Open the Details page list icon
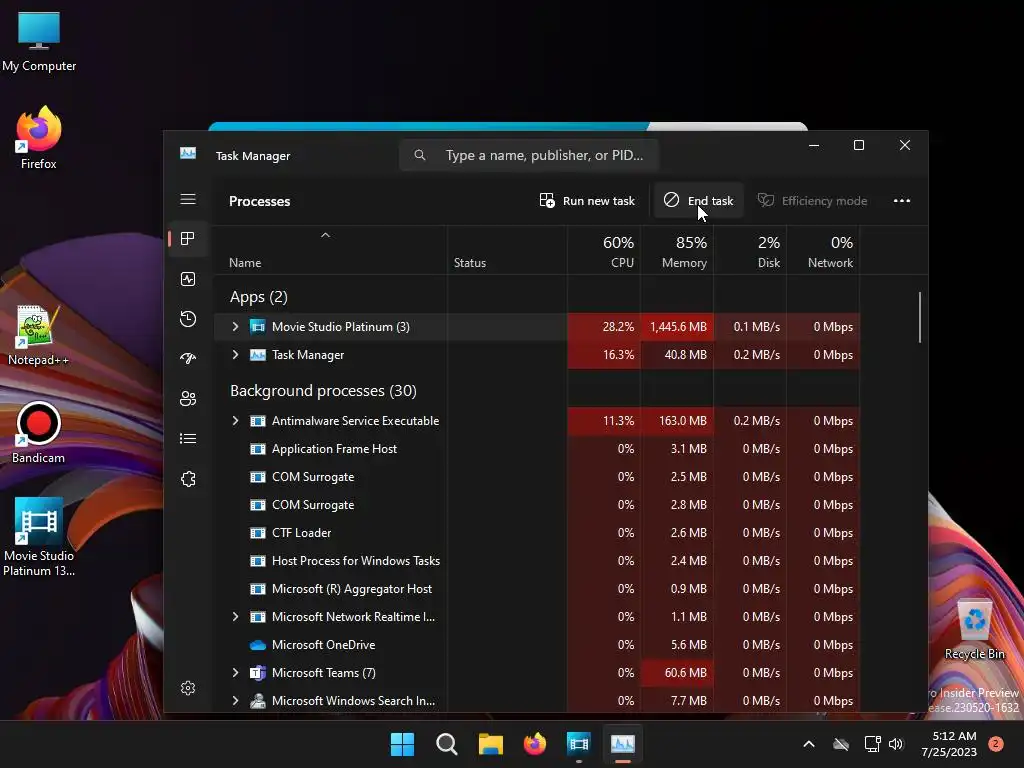 coord(188,438)
